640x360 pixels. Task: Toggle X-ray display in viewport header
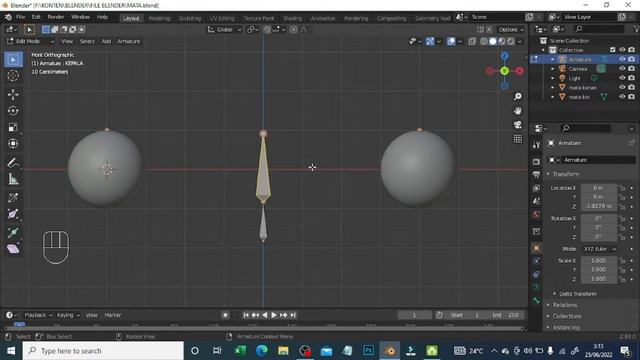click(472, 41)
